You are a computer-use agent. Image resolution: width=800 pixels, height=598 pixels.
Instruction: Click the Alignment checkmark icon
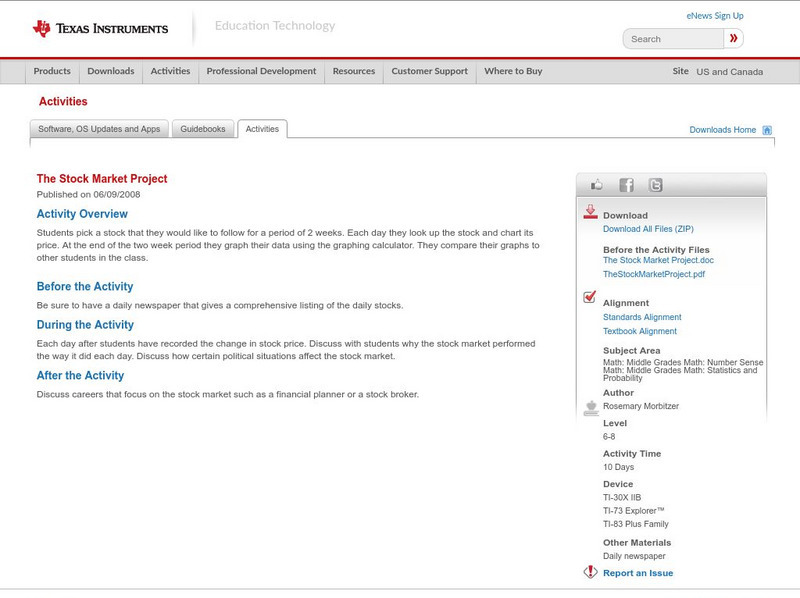point(589,295)
